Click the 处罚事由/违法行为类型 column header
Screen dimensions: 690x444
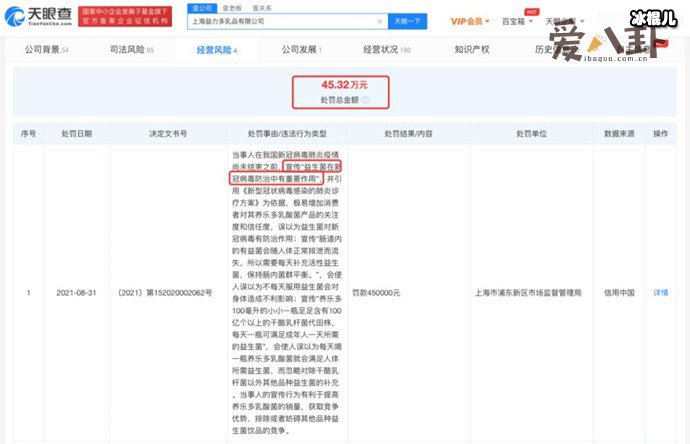287,133
